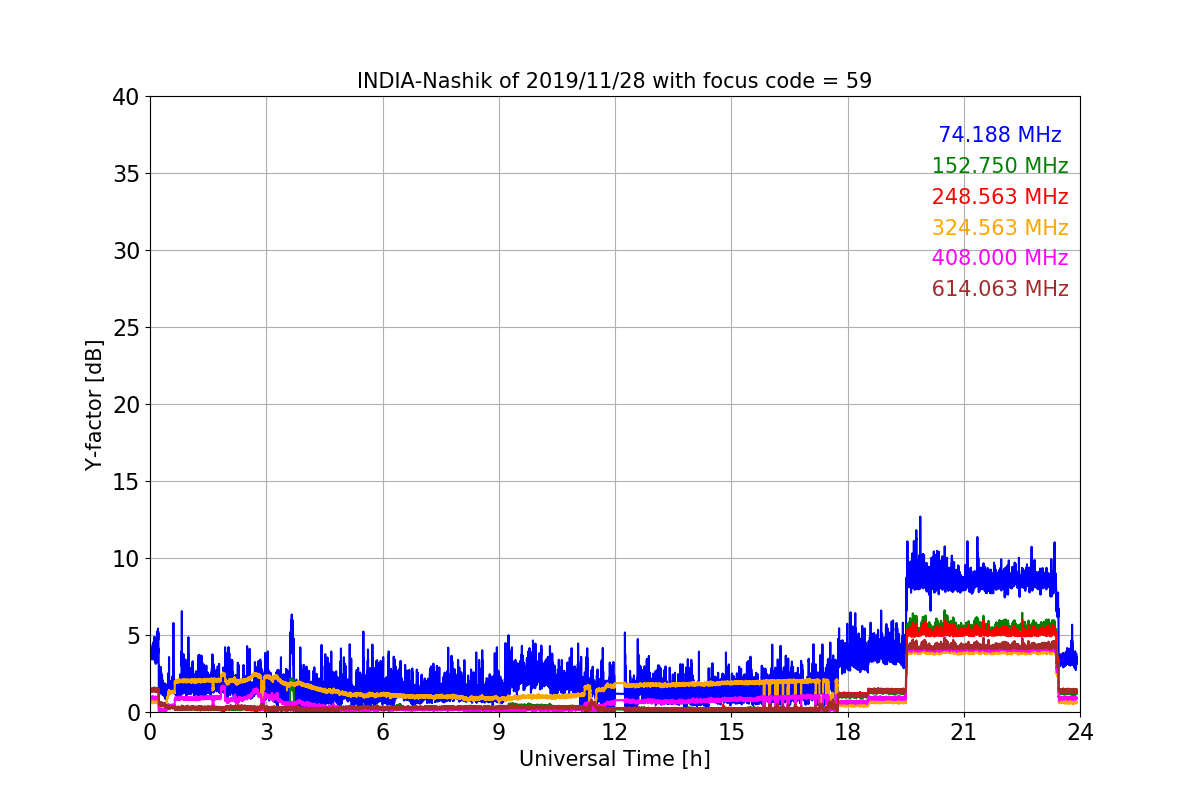Click the x-axis tick label 3
Viewport: 1200px width, 800px height.
tap(266, 732)
